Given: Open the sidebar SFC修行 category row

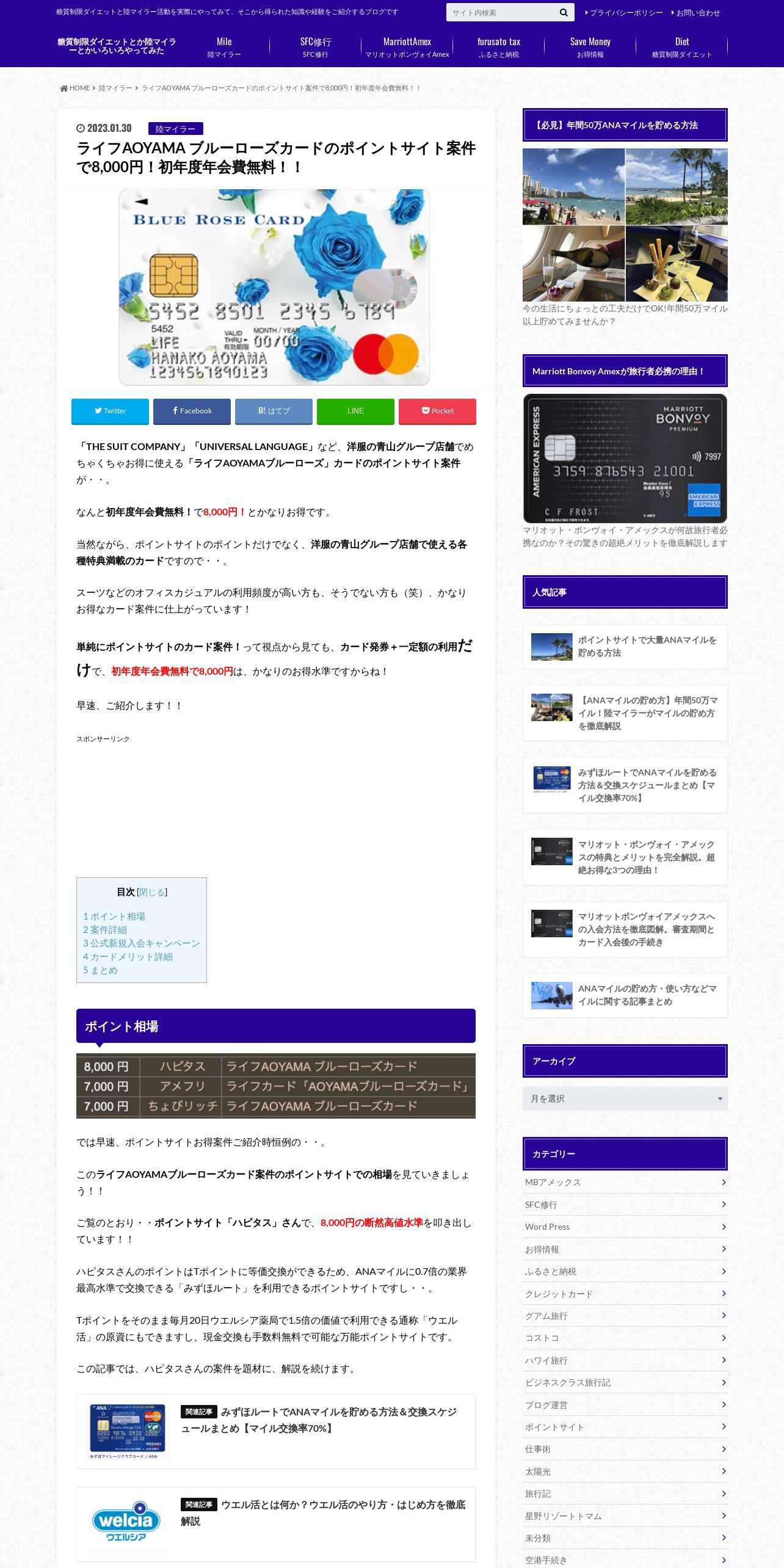Looking at the screenshot, I should click(625, 1205).
